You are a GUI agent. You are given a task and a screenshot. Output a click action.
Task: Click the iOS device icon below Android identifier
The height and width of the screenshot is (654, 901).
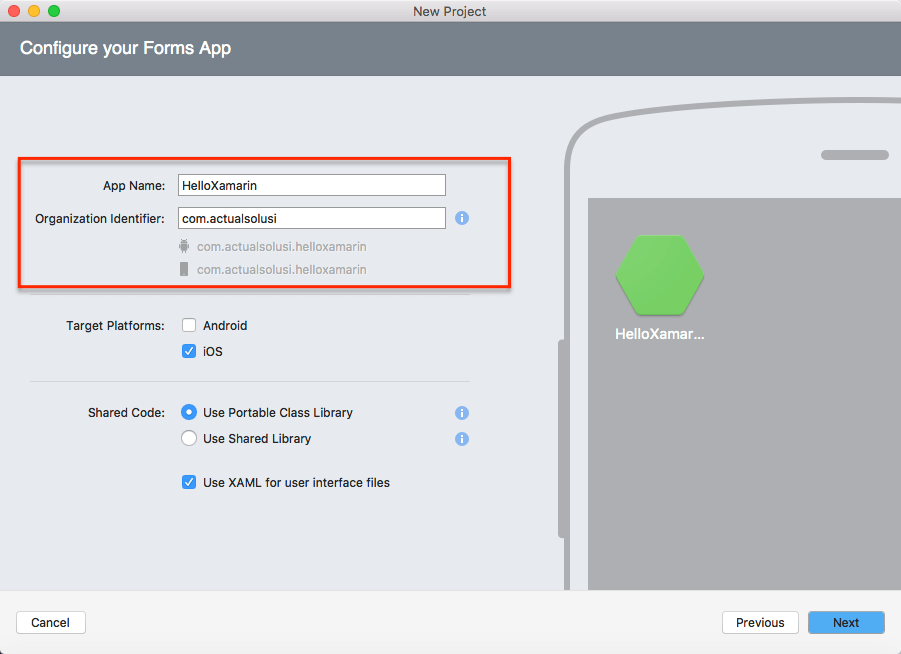coord(183,269)
